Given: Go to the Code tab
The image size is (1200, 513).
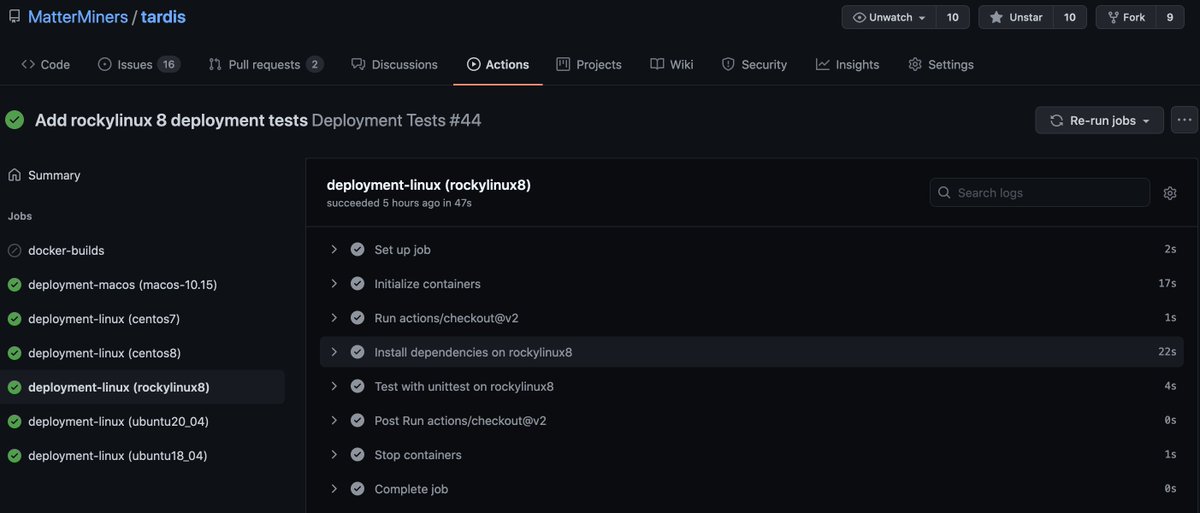Looking at the screenshot, I should click(x=45, y=64).
